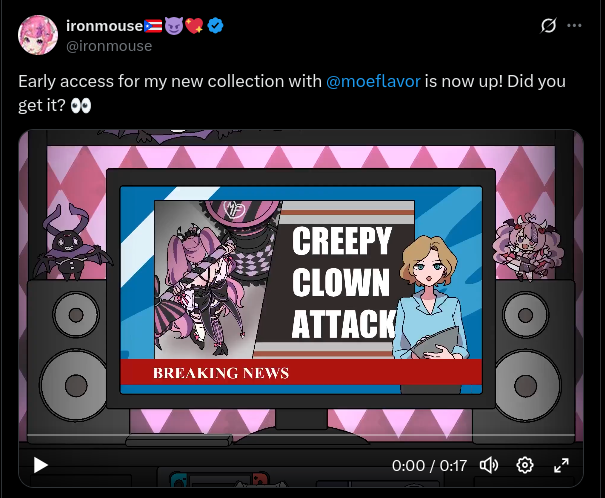
Task: Open the three-dot more options menu
Action: 574,25
